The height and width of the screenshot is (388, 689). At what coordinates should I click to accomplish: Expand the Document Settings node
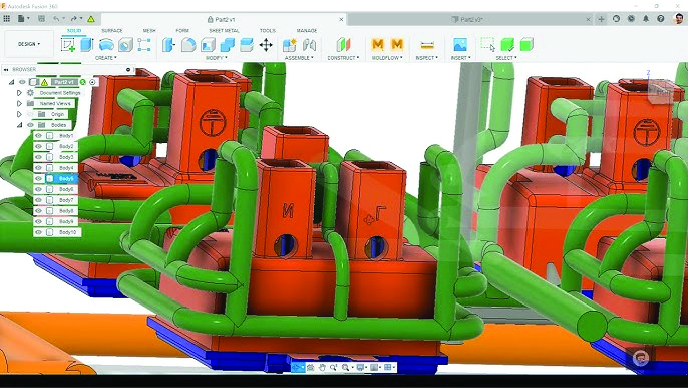[19, 93]
